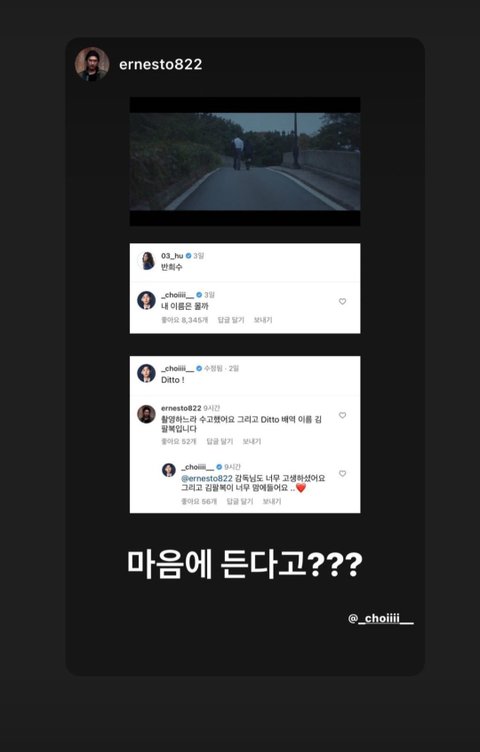
Task: View the 52 likes on ernesto822's comment
Action: (179, 441)
